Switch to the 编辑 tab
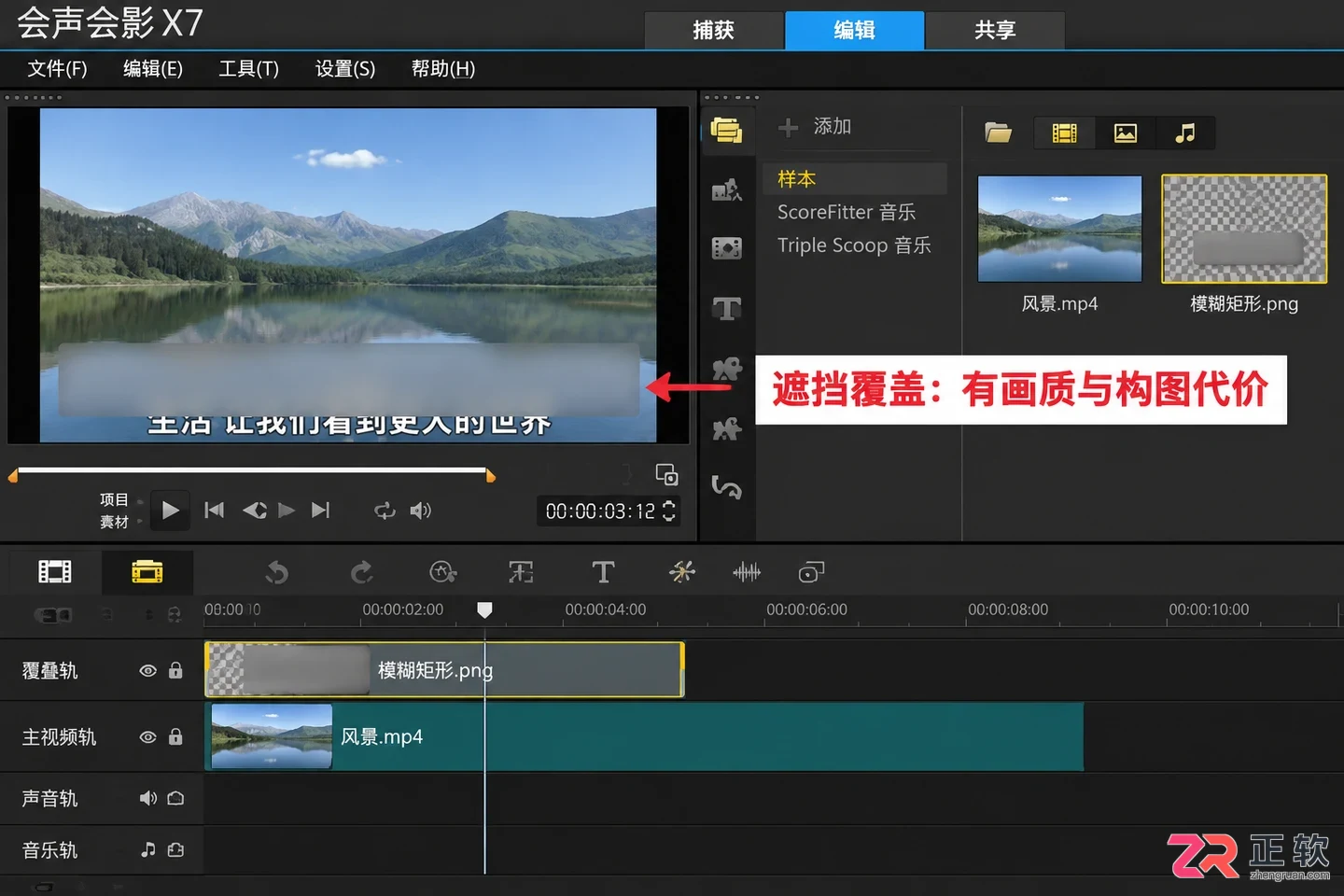 [854, 30]
